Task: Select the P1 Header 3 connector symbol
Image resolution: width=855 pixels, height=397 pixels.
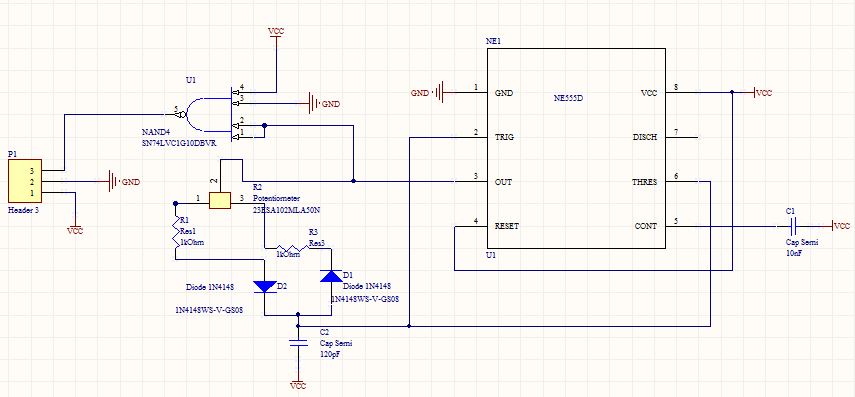Action: click(25, 181)
